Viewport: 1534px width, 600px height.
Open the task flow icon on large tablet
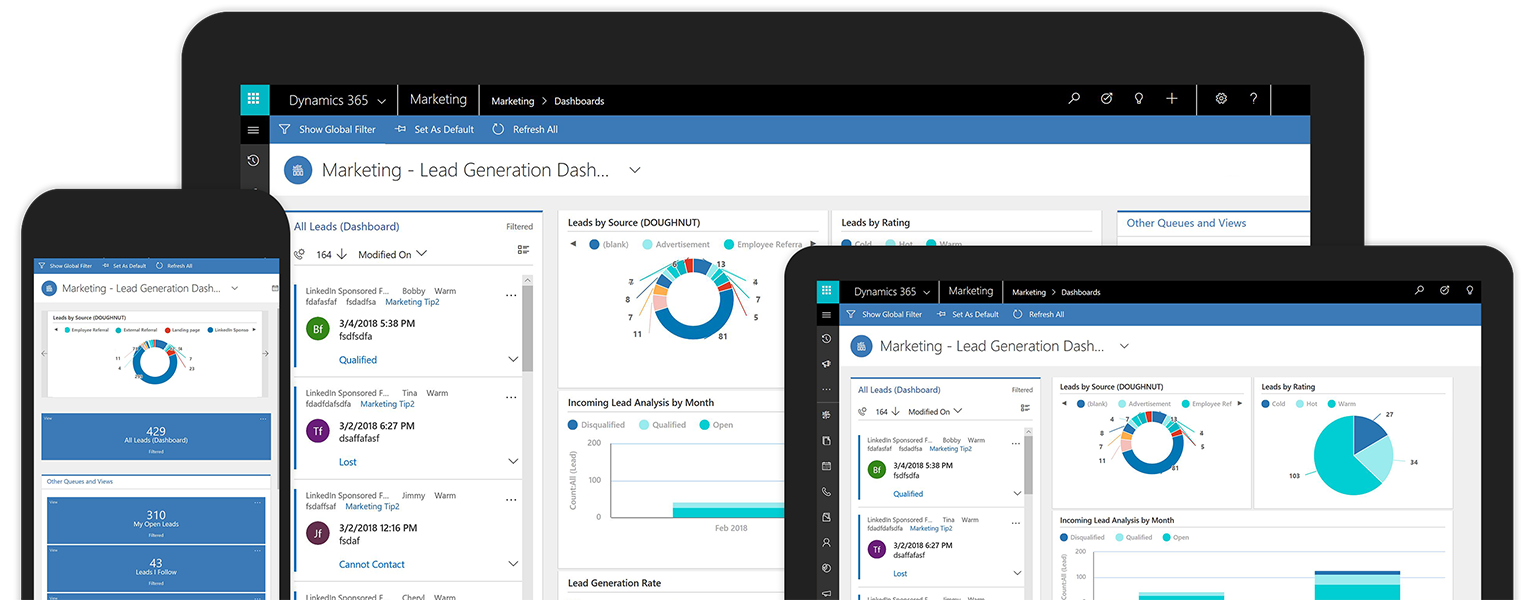1106,99
